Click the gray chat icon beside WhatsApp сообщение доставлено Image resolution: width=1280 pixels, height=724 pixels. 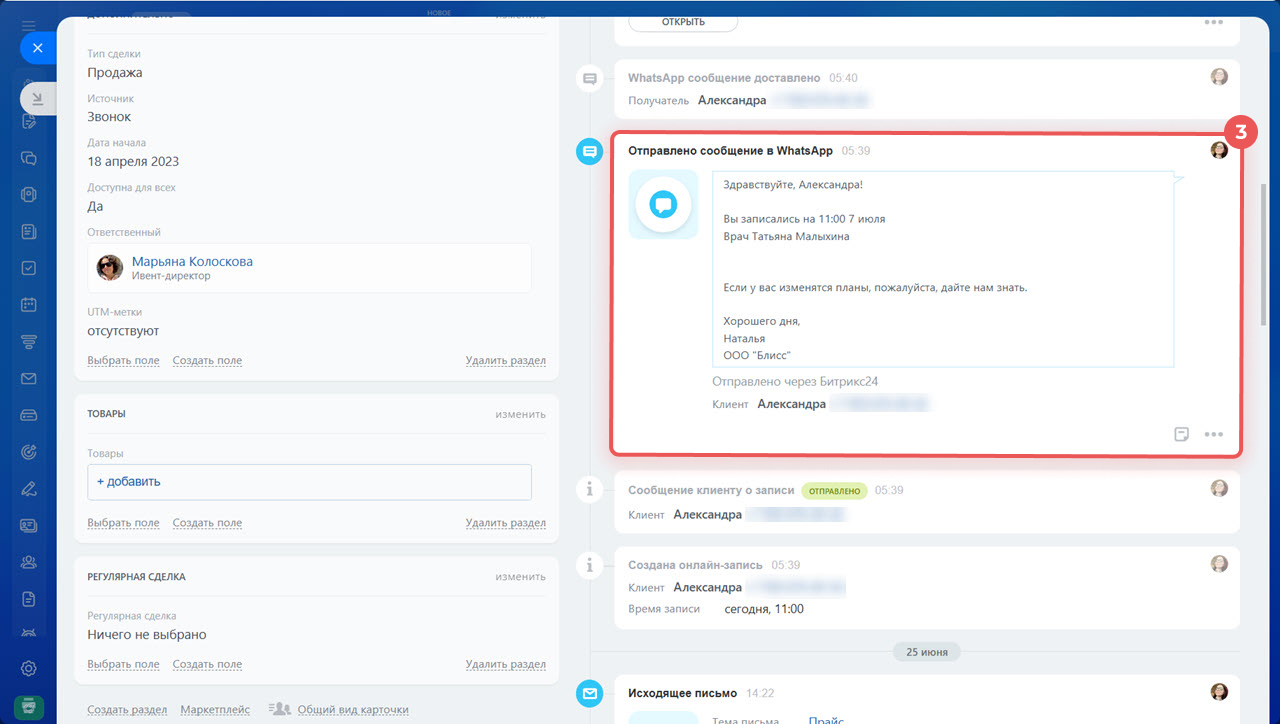tap(590, 78)
